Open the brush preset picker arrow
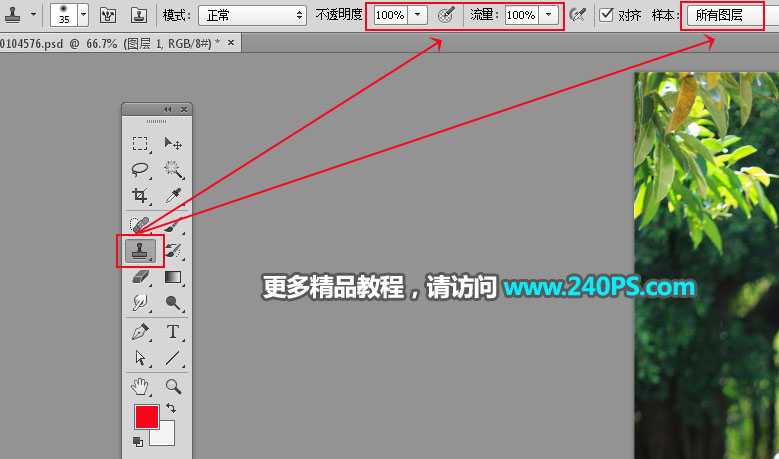 [x=83, y=15]
